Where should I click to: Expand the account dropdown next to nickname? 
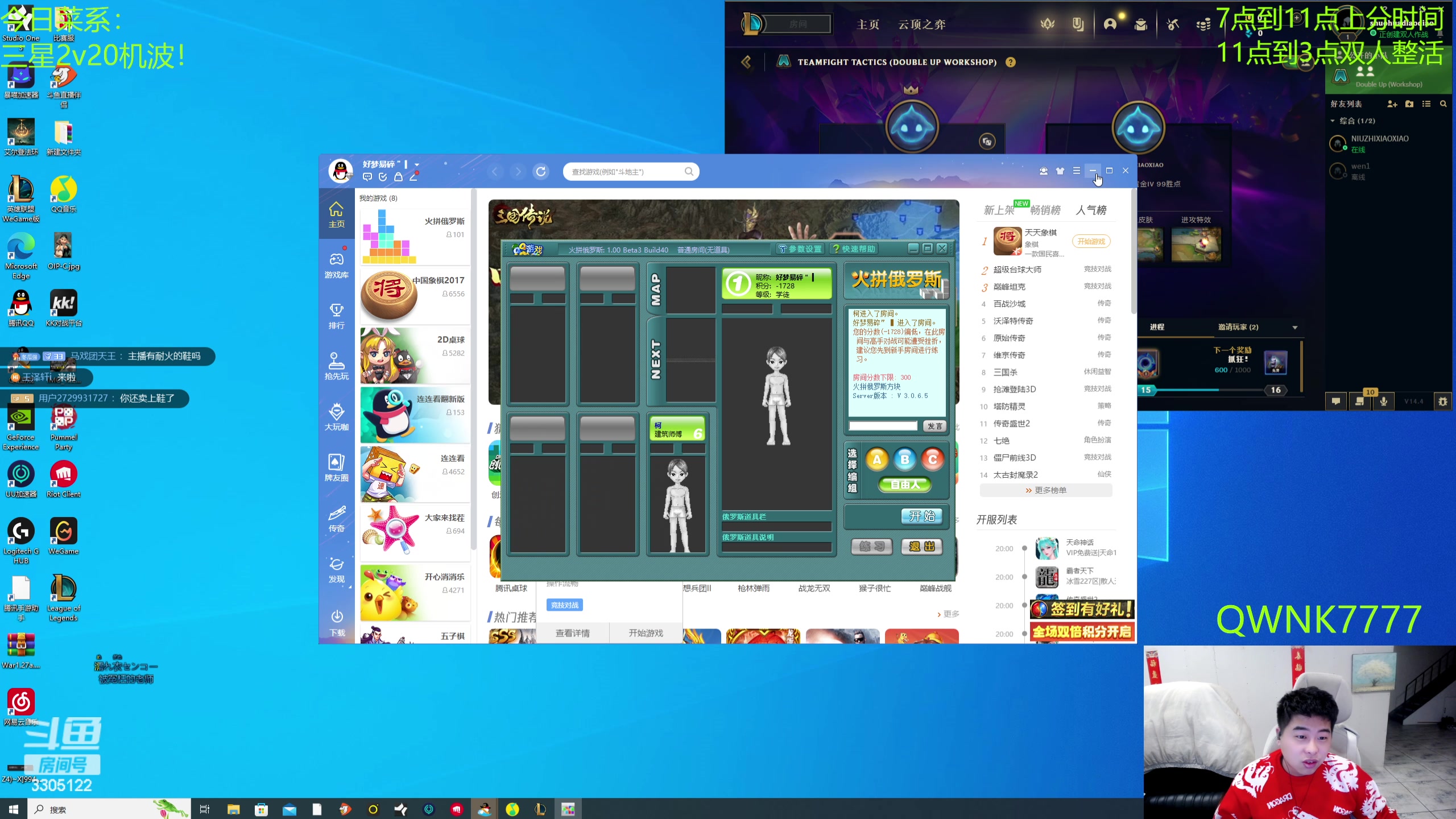point(417,164)
